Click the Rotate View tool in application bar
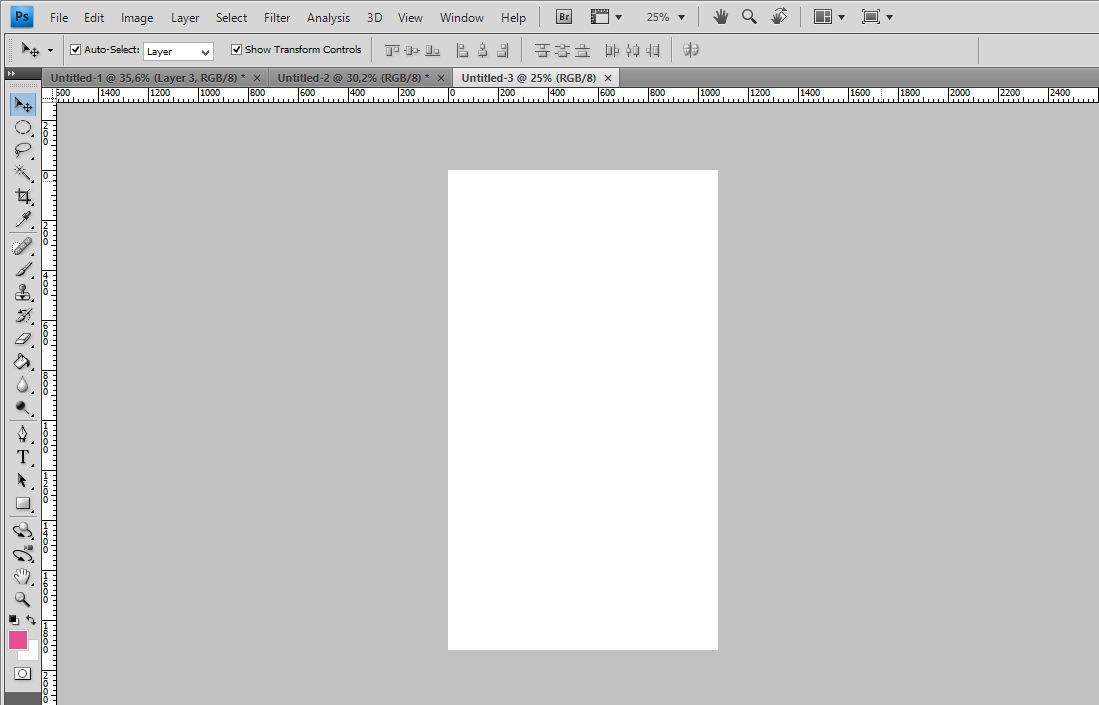 [779, 17]
